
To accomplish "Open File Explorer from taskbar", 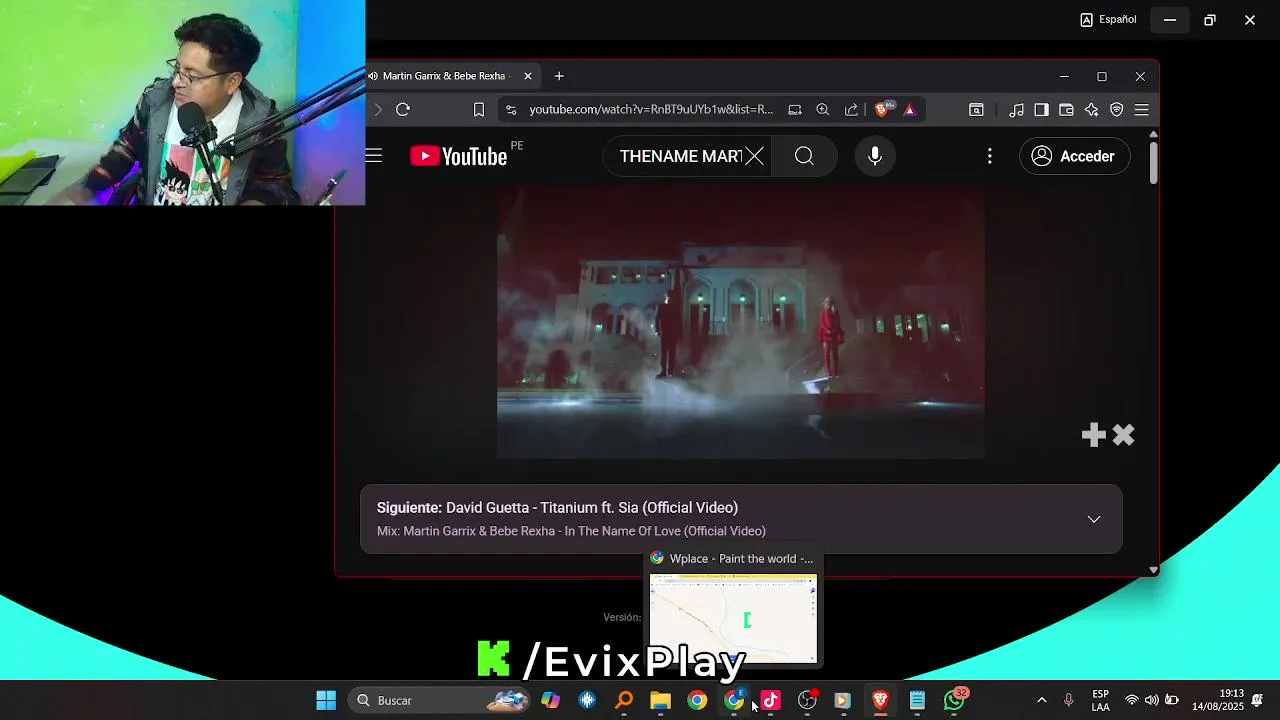I will point(660,700).
